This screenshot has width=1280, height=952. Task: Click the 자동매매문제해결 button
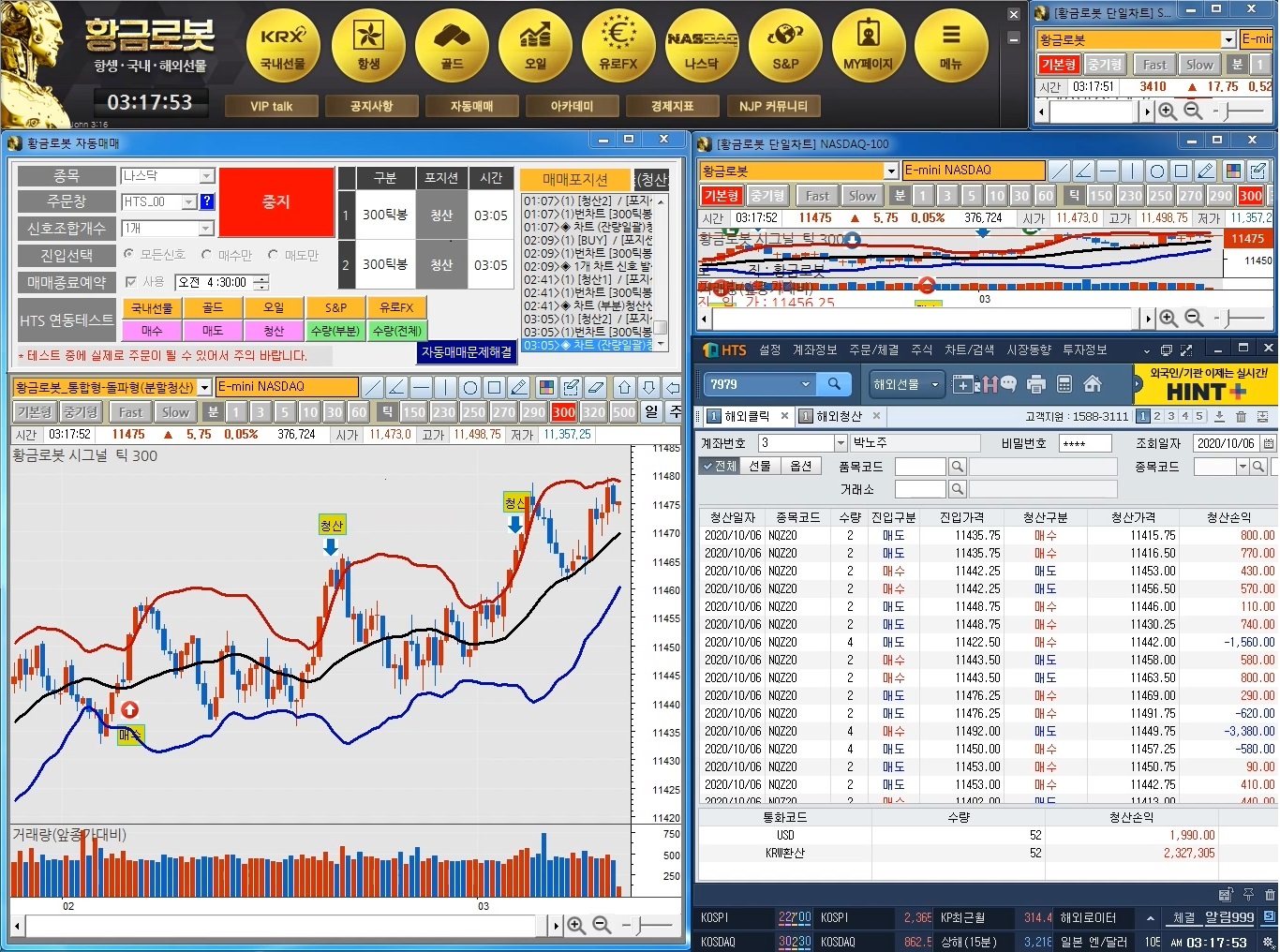[467, 352]
